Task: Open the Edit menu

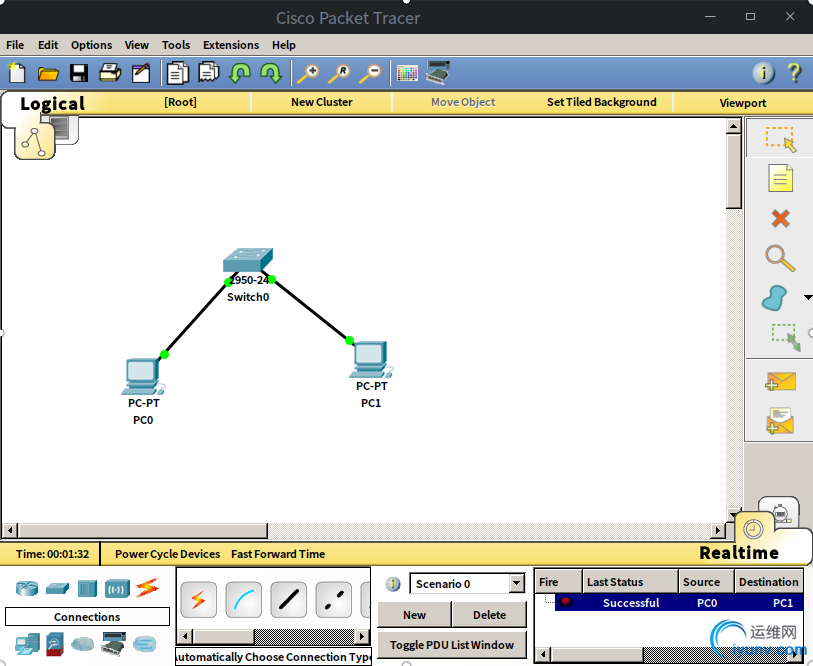Action: coord(48,45)
